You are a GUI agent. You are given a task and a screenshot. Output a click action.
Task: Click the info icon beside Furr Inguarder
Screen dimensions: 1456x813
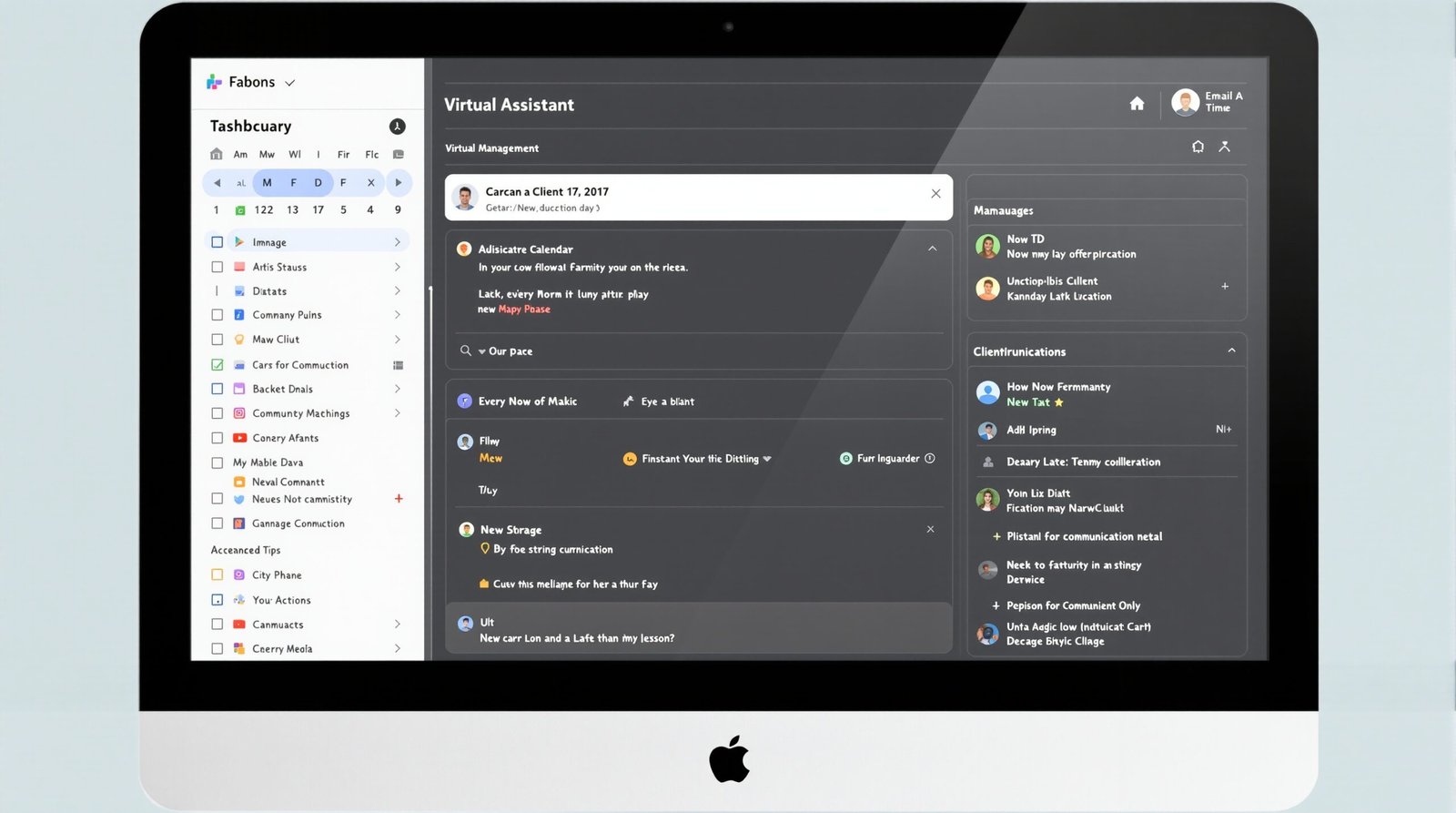[x=930, y=459]
